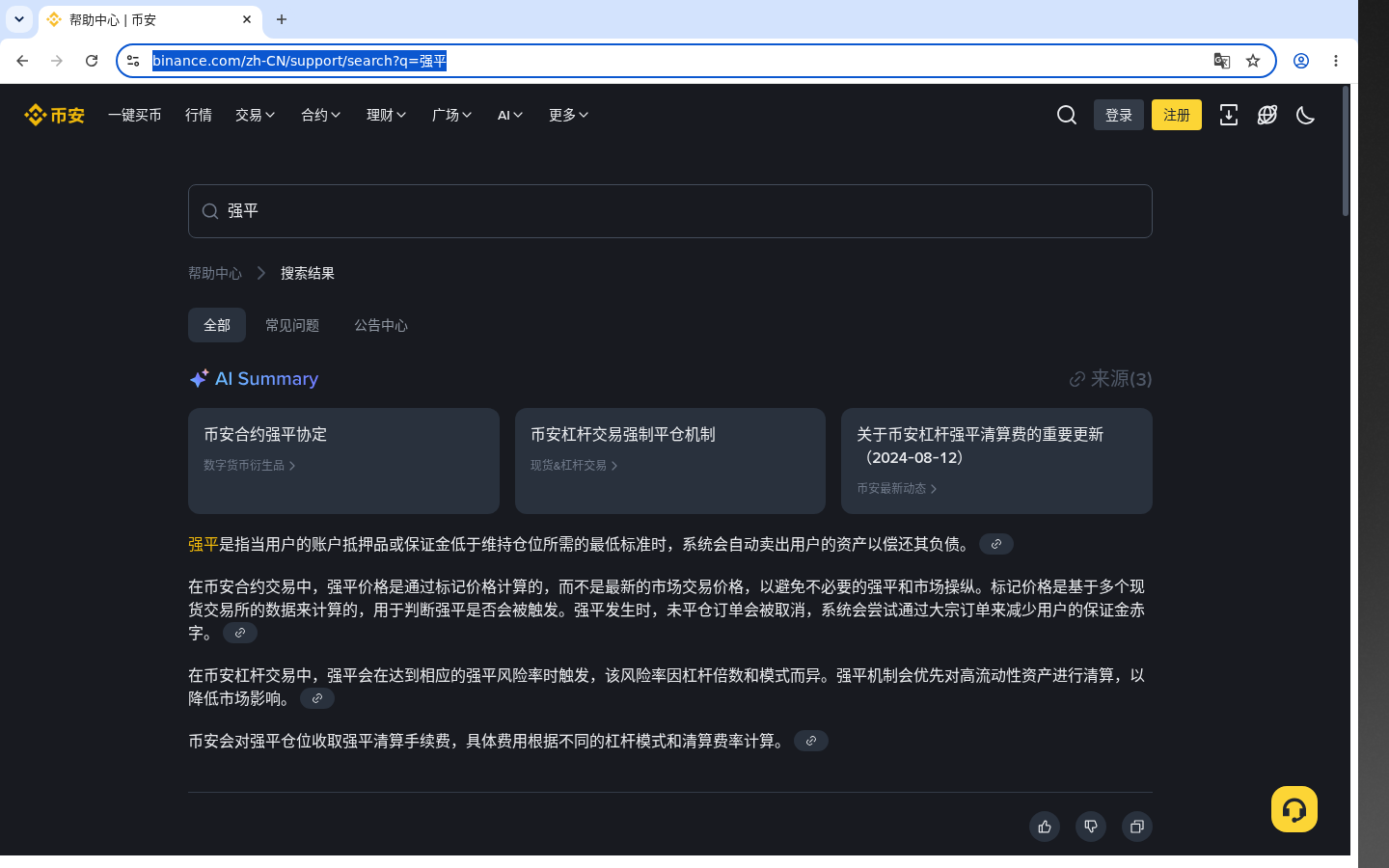
Task: Open 现货&杠杆交易 category link
Action: click(573, 466)
